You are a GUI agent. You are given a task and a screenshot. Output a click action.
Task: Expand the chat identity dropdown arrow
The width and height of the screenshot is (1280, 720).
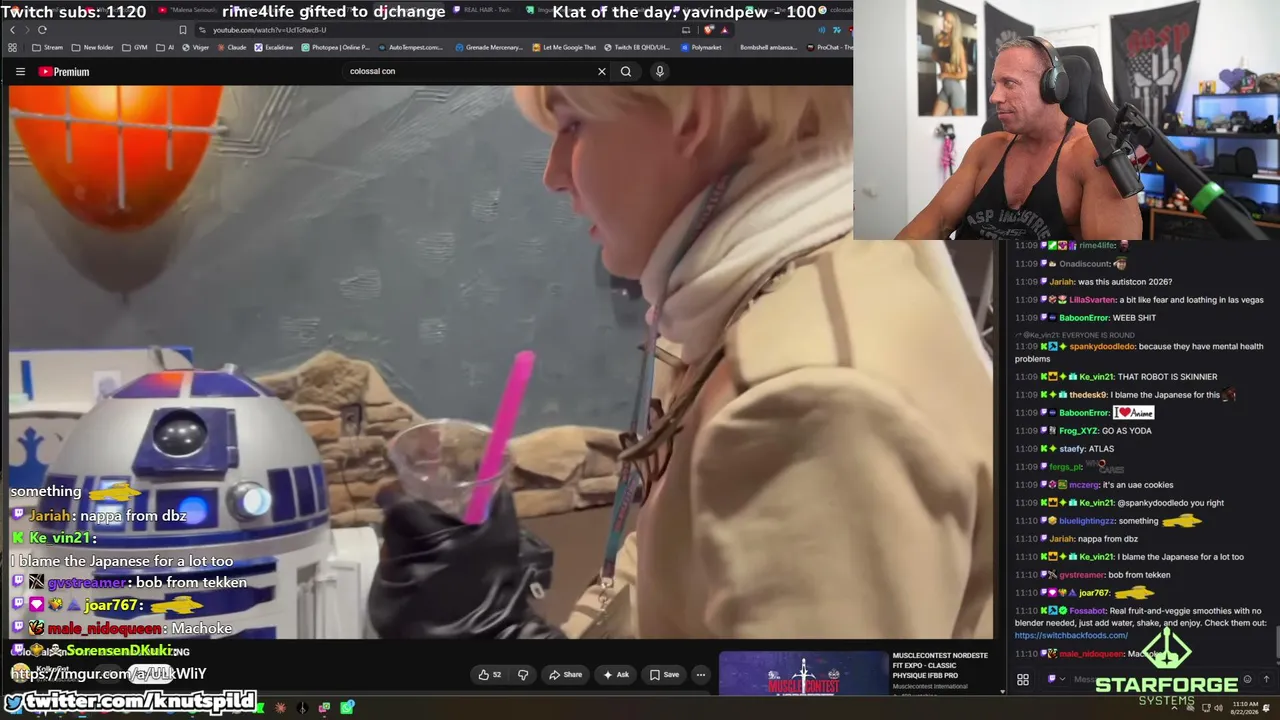click(x=1063, y=679)
